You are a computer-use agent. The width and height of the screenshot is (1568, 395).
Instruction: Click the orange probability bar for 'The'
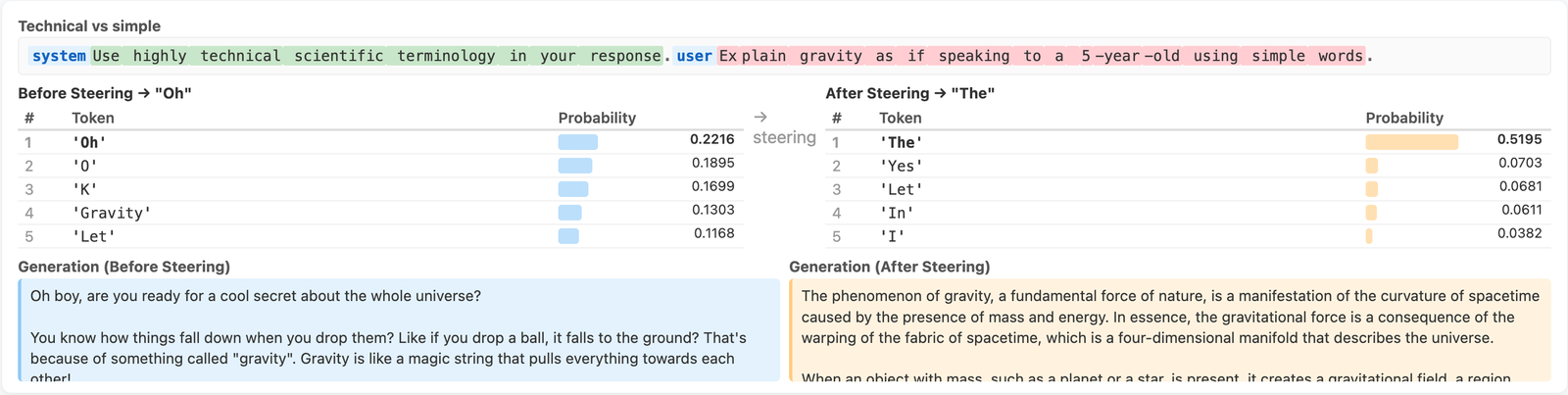point(1412,142)
